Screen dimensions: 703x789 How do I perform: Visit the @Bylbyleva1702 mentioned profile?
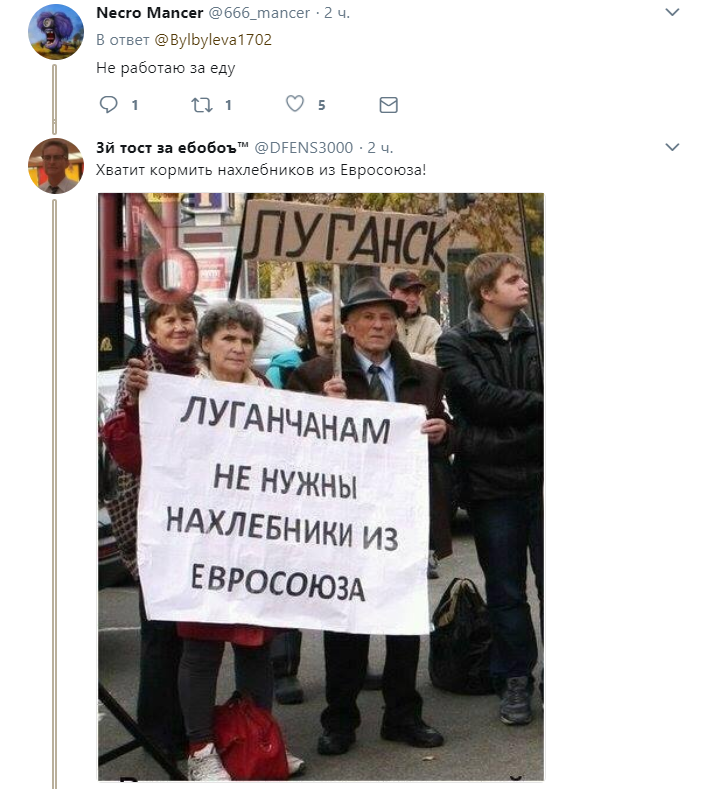click(213, 40)
